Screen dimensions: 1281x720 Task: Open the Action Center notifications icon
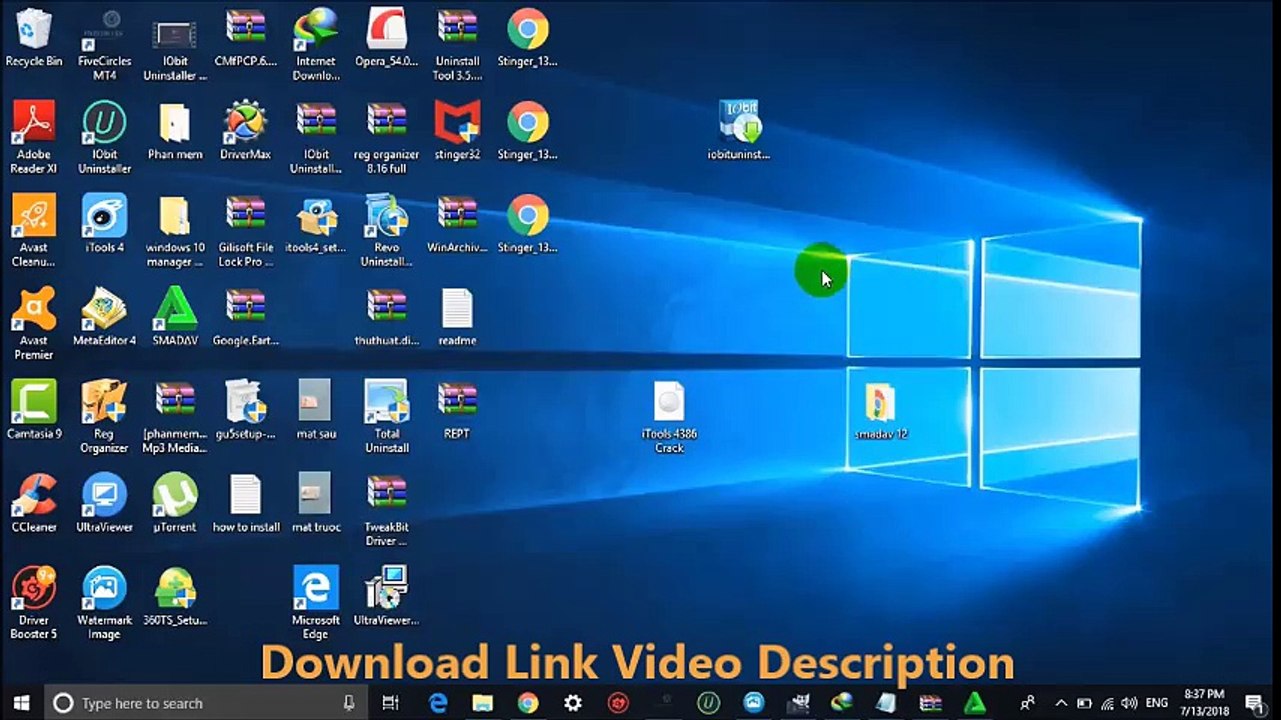pyautogui.click(x=1255, y=703)
